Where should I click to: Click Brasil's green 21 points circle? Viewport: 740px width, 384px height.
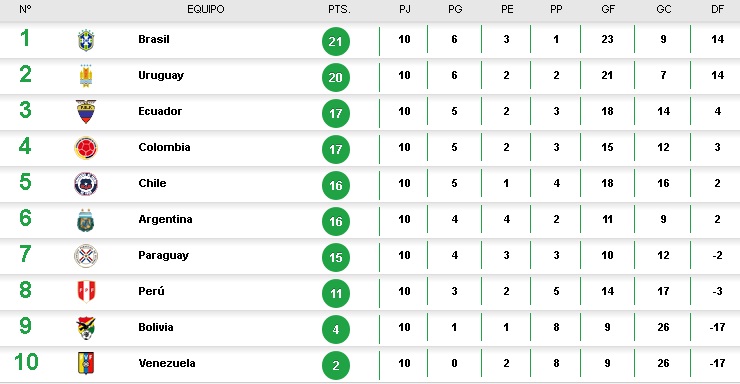[336, 42]
